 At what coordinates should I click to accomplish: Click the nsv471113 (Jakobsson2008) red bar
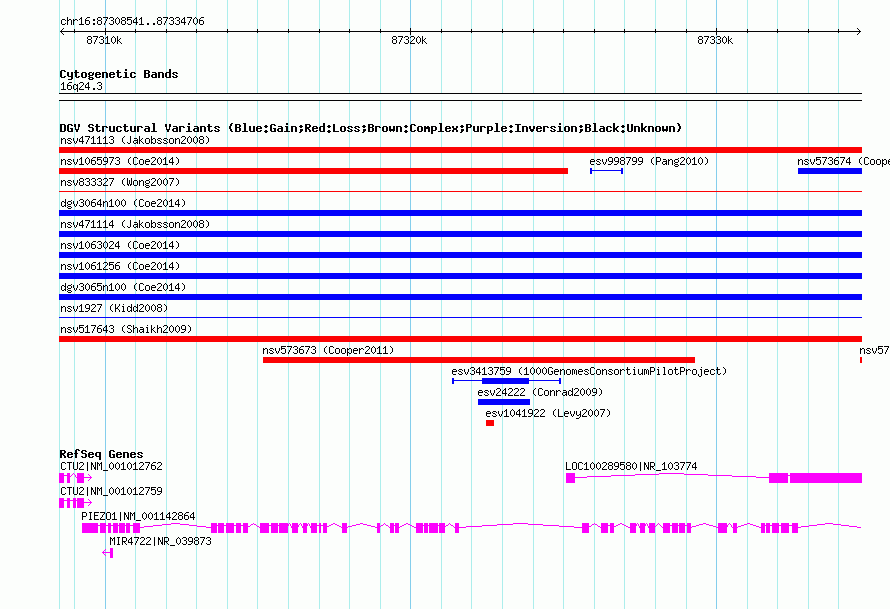(x=460, y=150)
